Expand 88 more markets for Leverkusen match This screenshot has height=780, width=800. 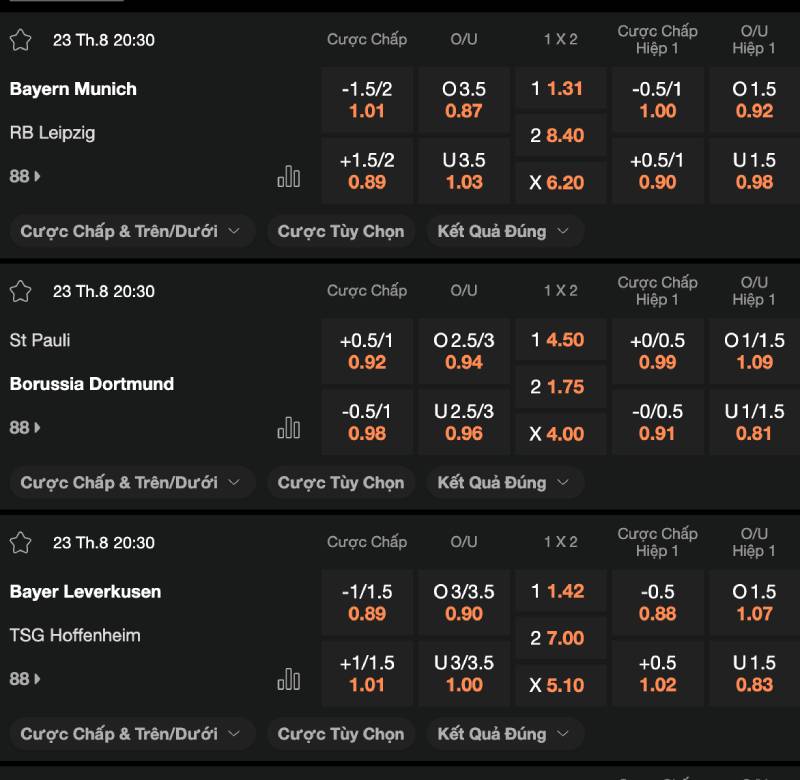pyautogui.click(x=25, y=678)
